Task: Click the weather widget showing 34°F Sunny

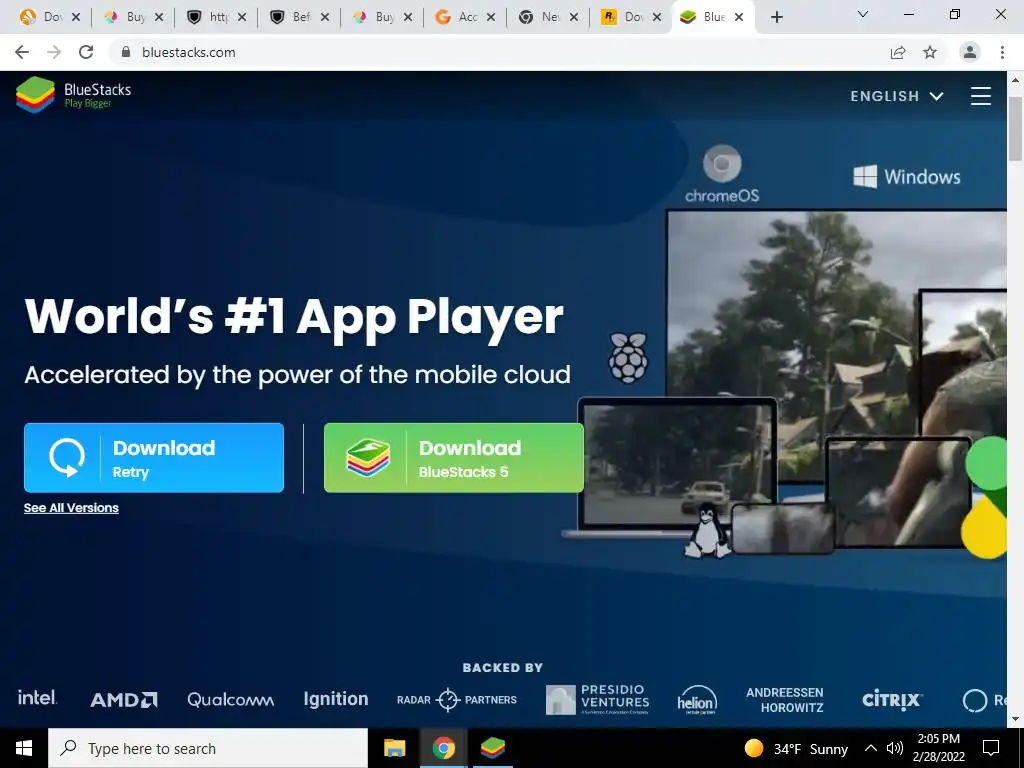Action: [x=795, y=748]
